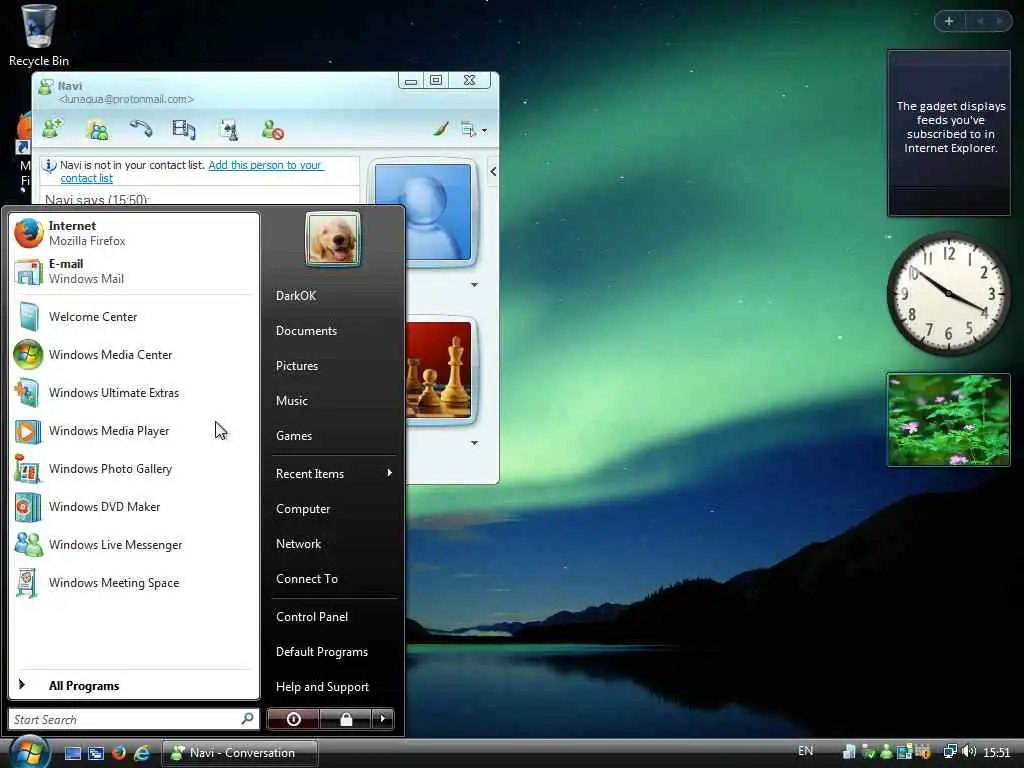Launch Internet Explorer from Quick Launch
This screenshot has width=1024, height=768.
point(142,753)
